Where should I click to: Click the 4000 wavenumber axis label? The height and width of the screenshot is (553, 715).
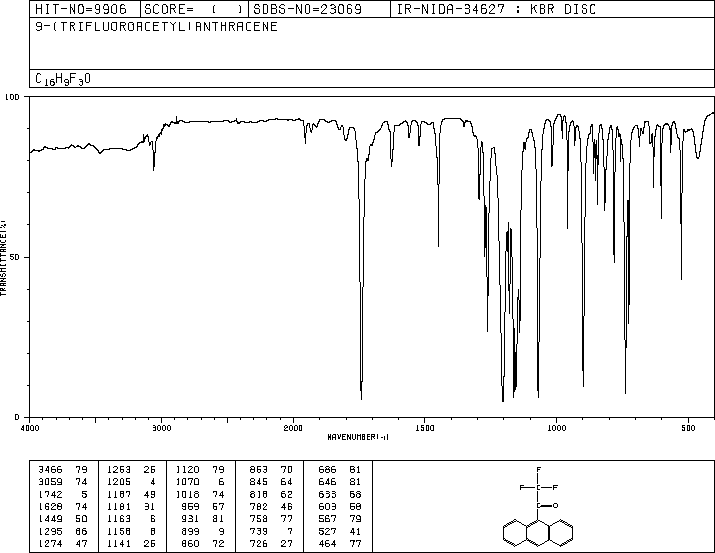point(30,428)
